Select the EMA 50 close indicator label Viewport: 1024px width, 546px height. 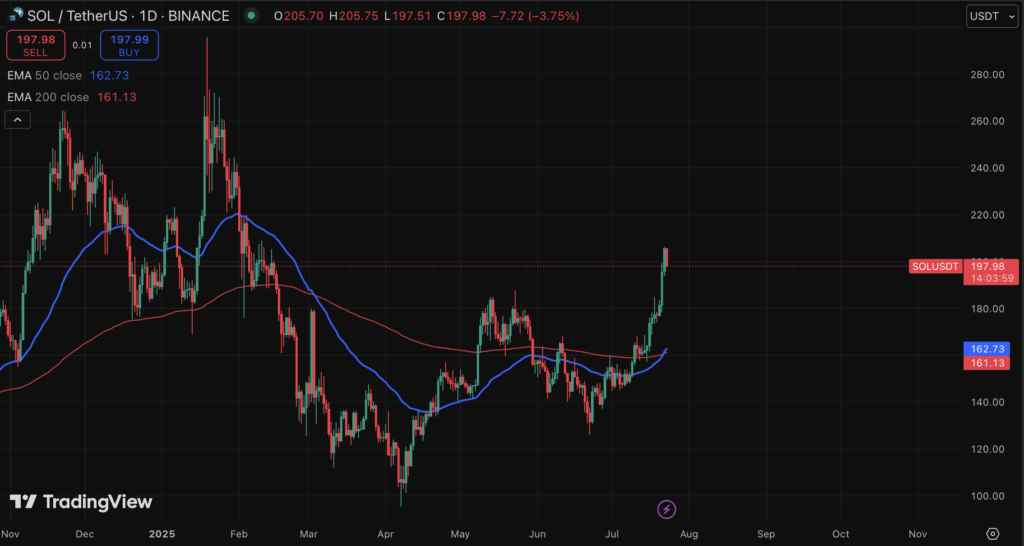44,76
